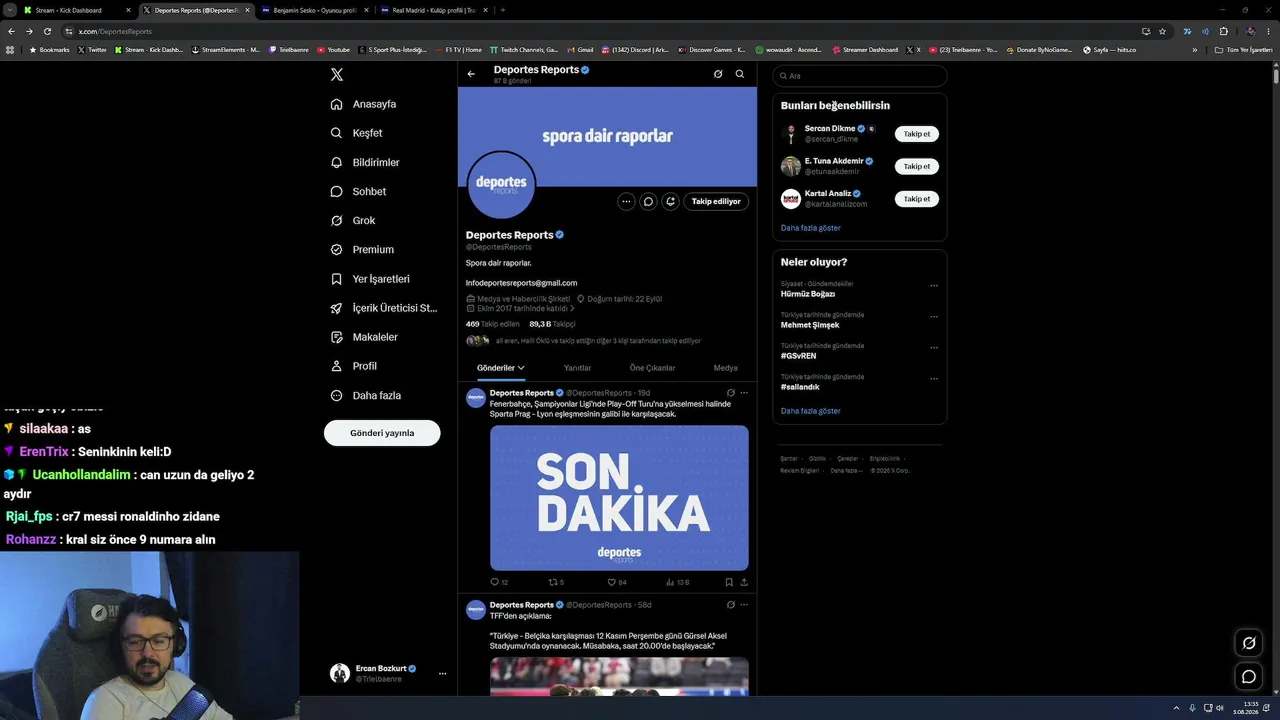Open the Deportes Reports profile picture
1280x720 pixels.
pyautogui.click(x=501, y=185)
